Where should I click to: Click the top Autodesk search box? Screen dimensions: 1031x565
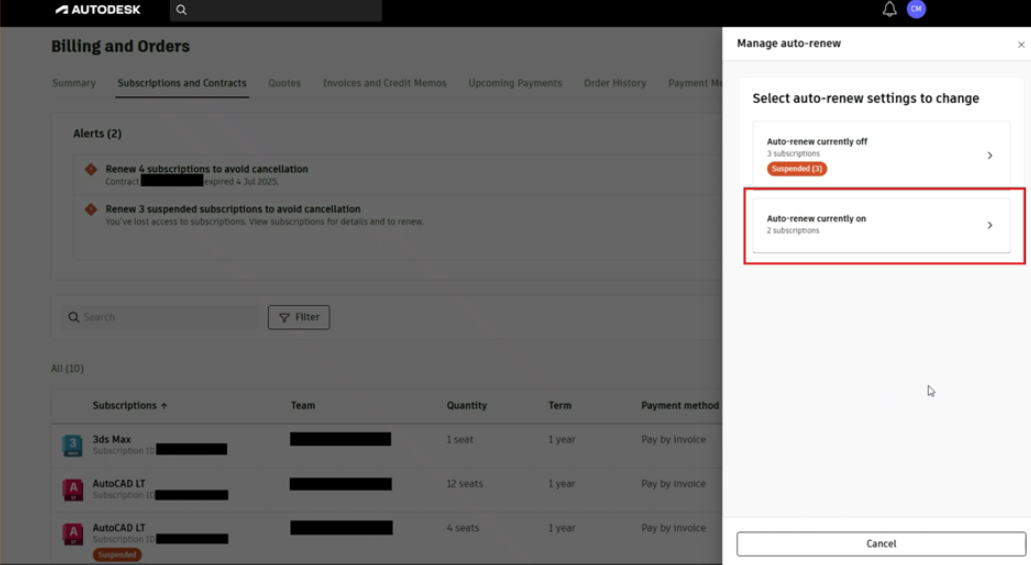[276, 10]
